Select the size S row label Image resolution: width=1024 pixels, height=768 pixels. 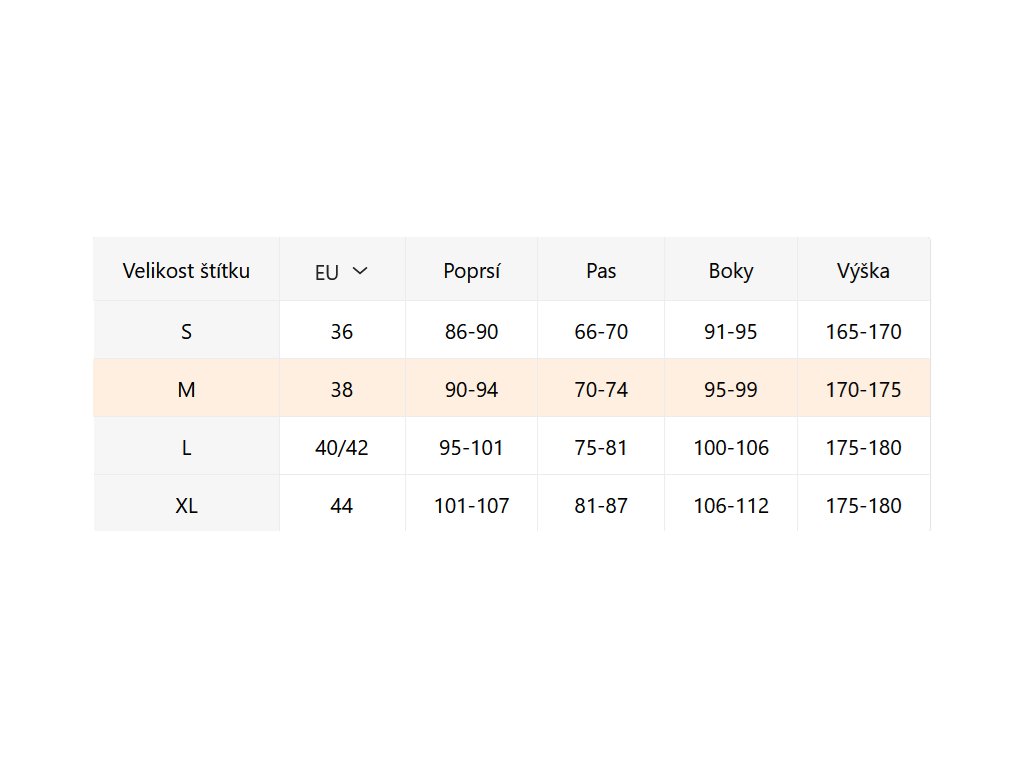click(x=186, y=332)
